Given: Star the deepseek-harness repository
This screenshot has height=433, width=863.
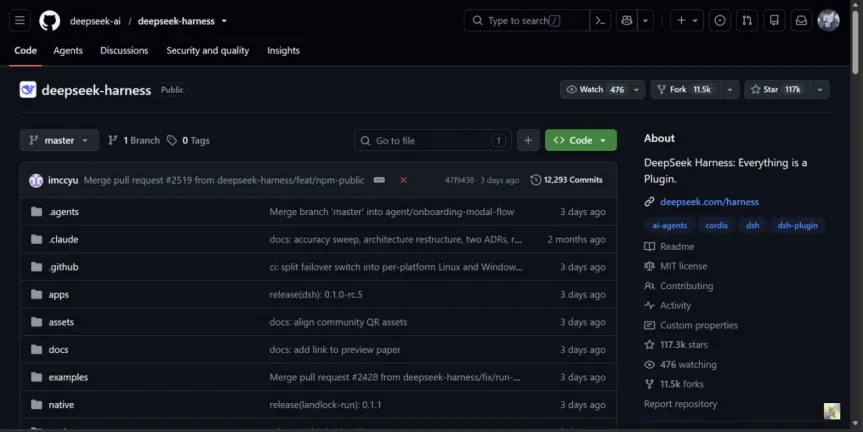Looking at the screenshot, I should (x=777, y=90).
